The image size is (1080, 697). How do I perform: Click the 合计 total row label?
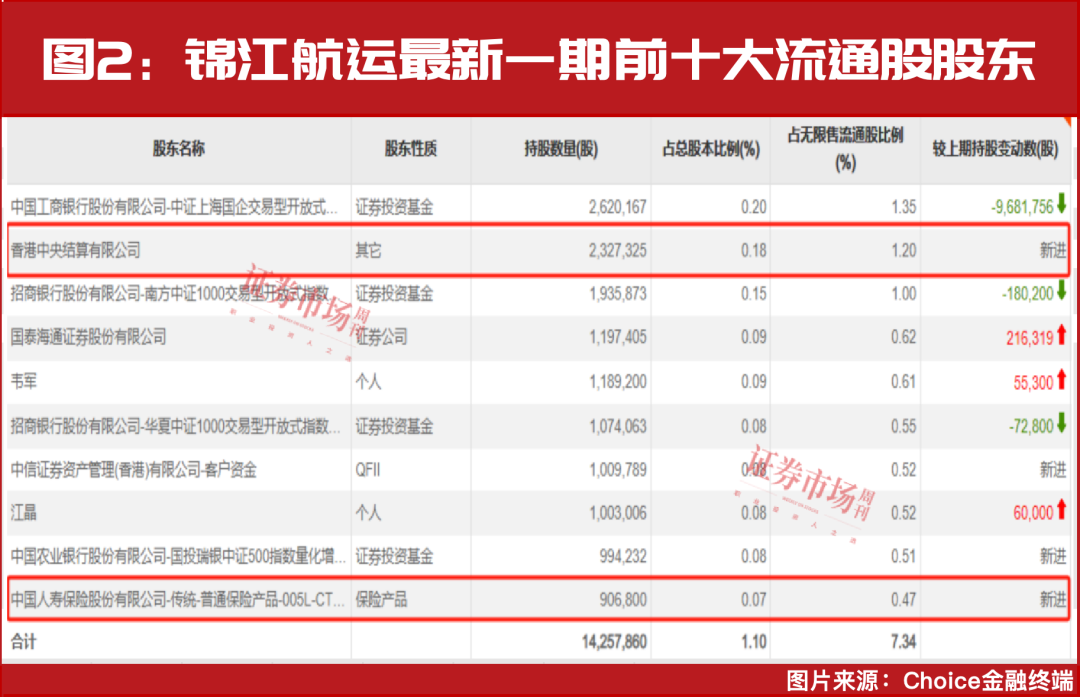(23, 642)
